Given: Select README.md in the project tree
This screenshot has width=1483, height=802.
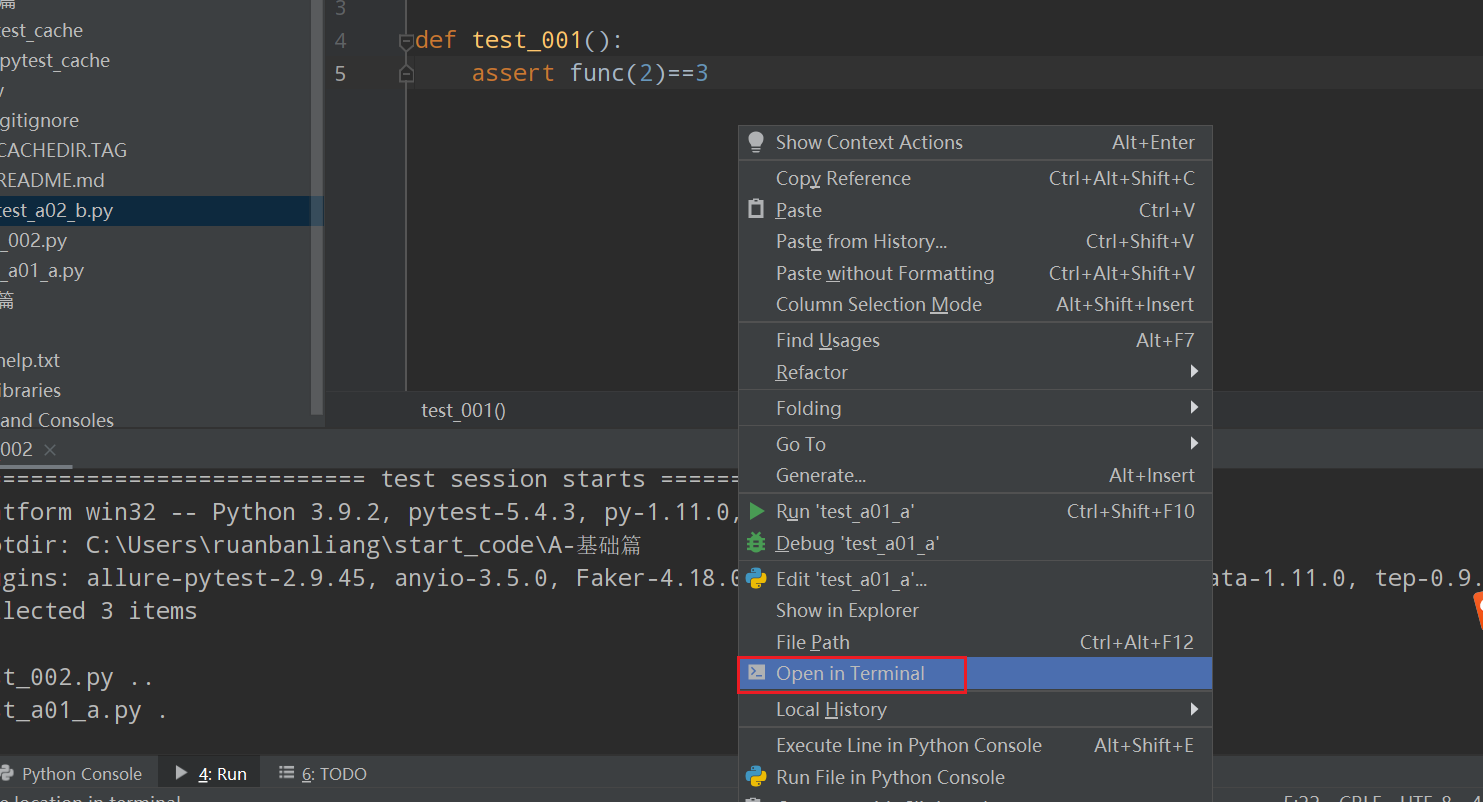Looking at the screenshot, I should tap(52, 180).
